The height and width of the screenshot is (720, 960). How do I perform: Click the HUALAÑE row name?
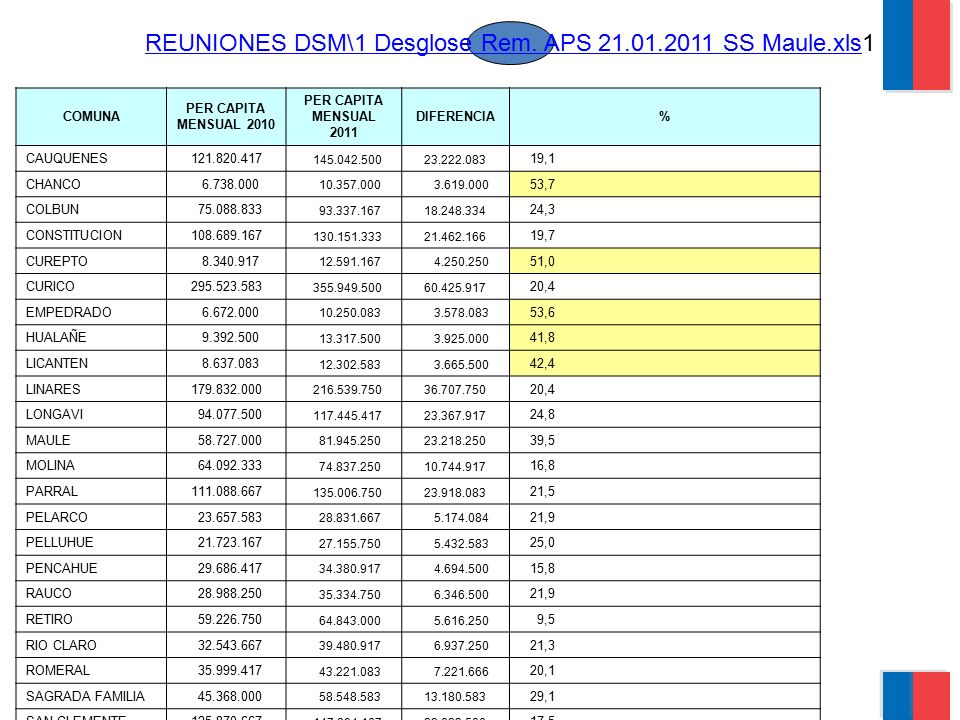(56, 337)
